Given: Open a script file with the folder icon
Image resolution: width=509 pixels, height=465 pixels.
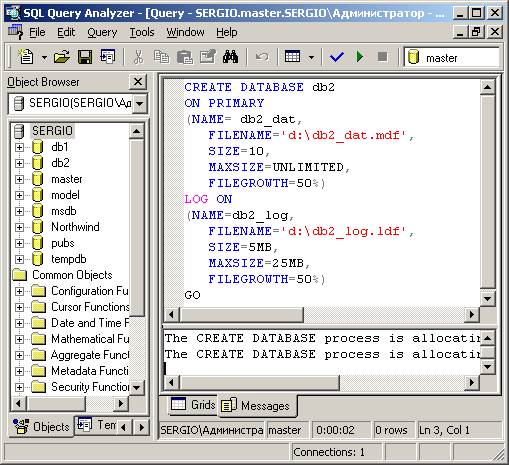Looking at the screenshot, I should point(62,57).
